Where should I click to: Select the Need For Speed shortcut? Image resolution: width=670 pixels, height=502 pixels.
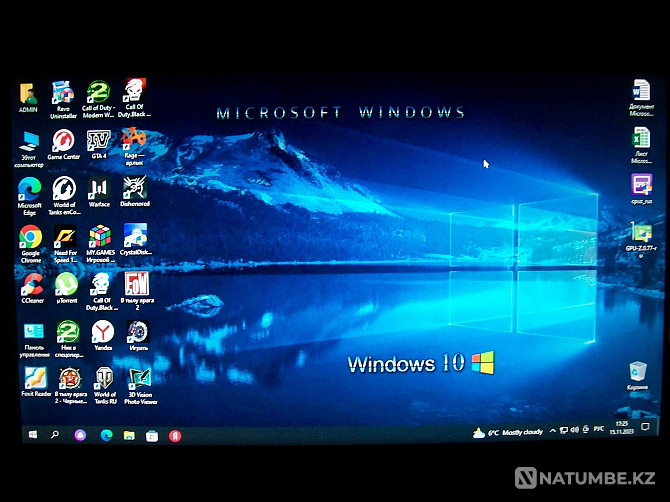(x=65, y=244)
